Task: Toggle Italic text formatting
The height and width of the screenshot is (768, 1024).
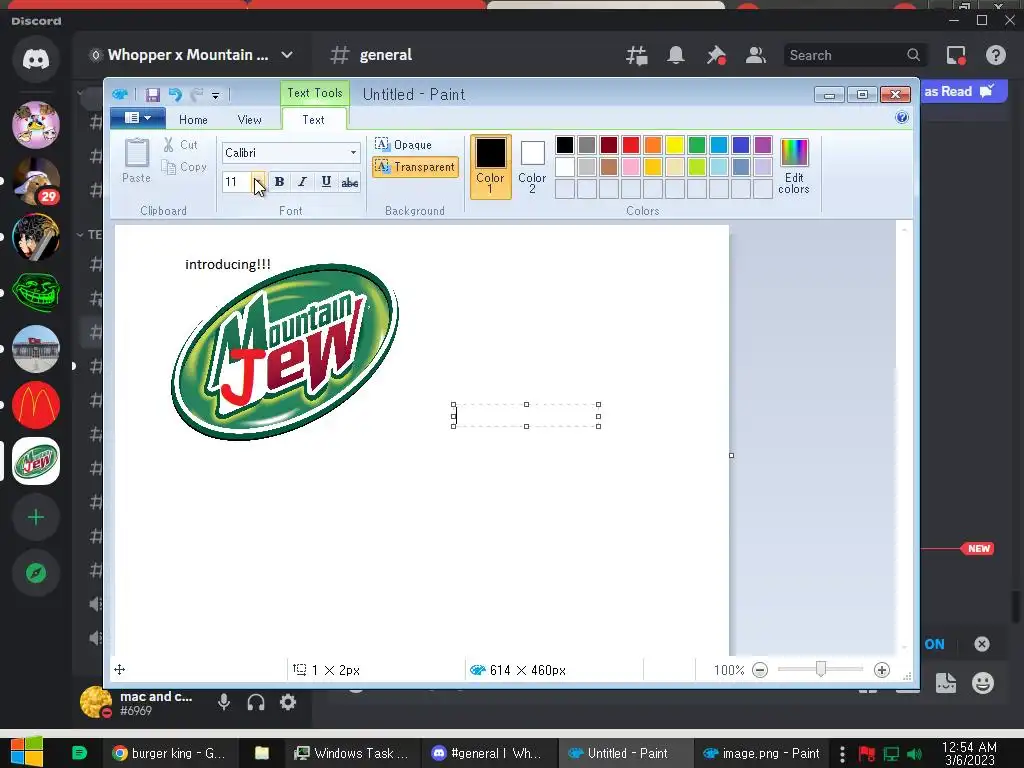Action: point(302,182)
